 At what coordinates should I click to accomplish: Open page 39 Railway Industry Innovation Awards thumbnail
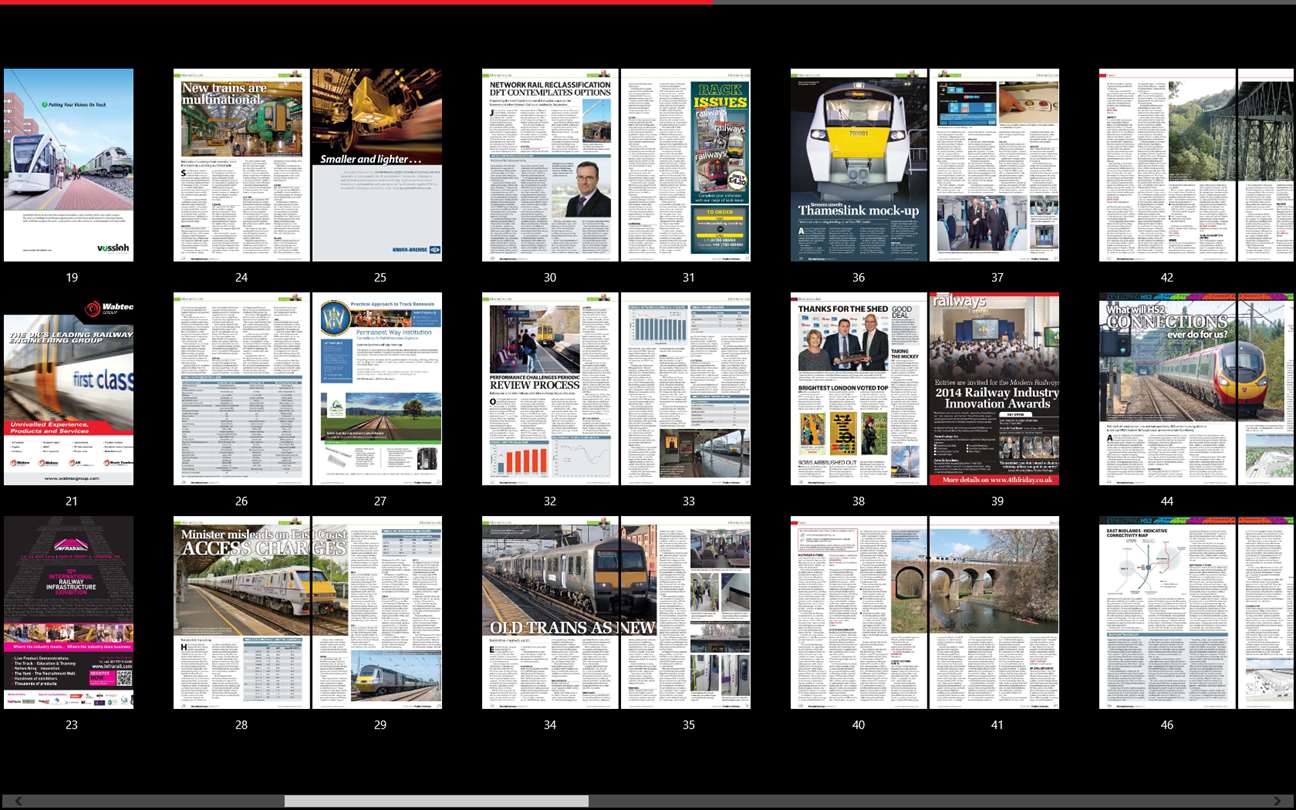click(x=994, y=389)
